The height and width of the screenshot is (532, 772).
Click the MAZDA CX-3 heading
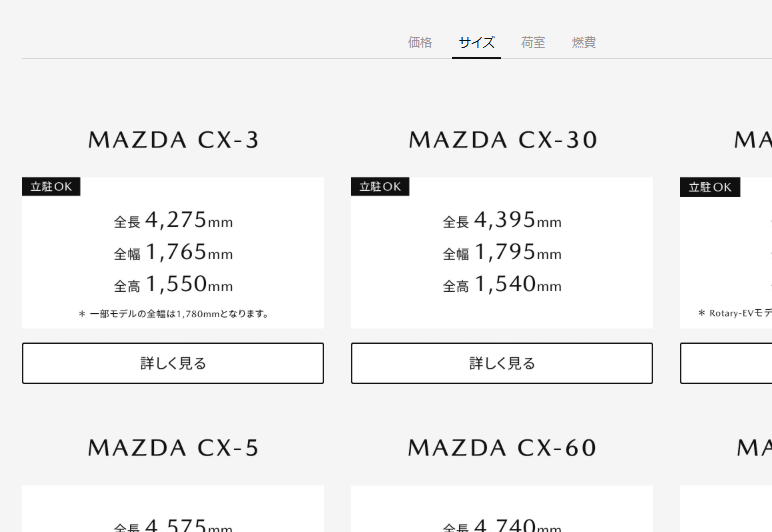(x=173, y=140)
